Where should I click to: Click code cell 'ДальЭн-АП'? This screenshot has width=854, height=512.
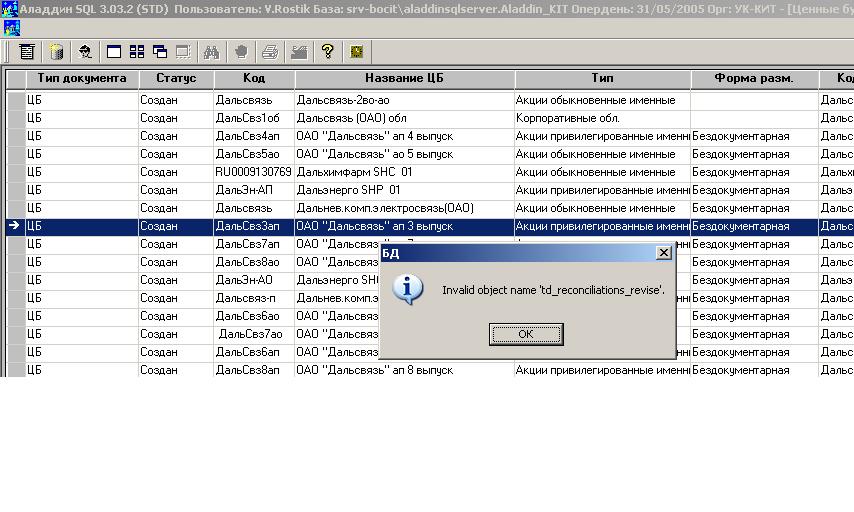pos(254,190)
